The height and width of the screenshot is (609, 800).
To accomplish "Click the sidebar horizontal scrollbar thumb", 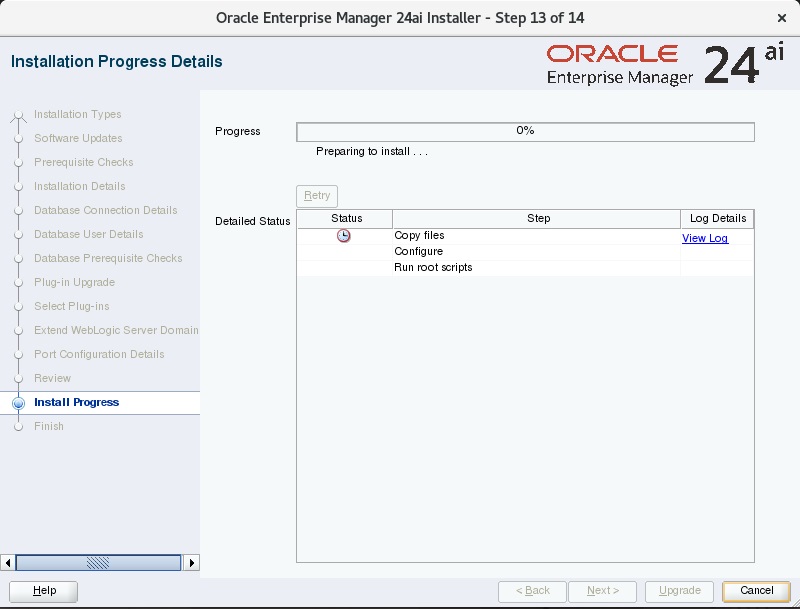I will [x=98, y=563].
